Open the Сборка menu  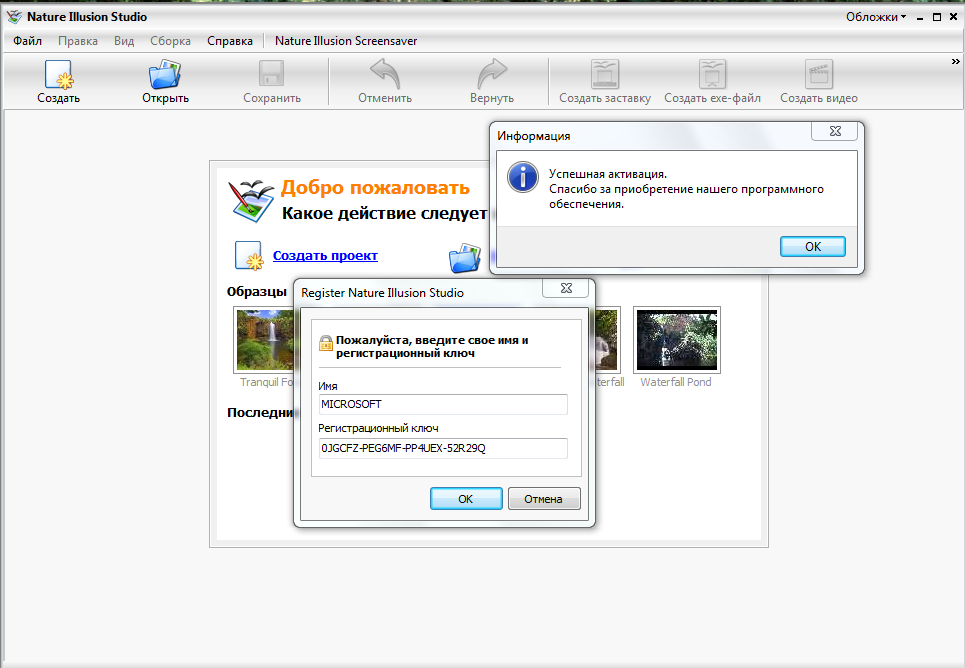[170, 41]
